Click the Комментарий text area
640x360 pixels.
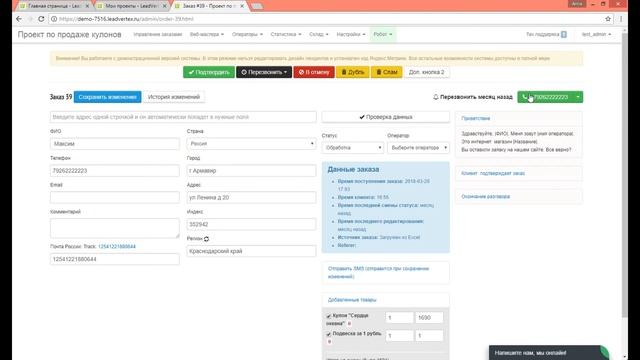(115, 228)
